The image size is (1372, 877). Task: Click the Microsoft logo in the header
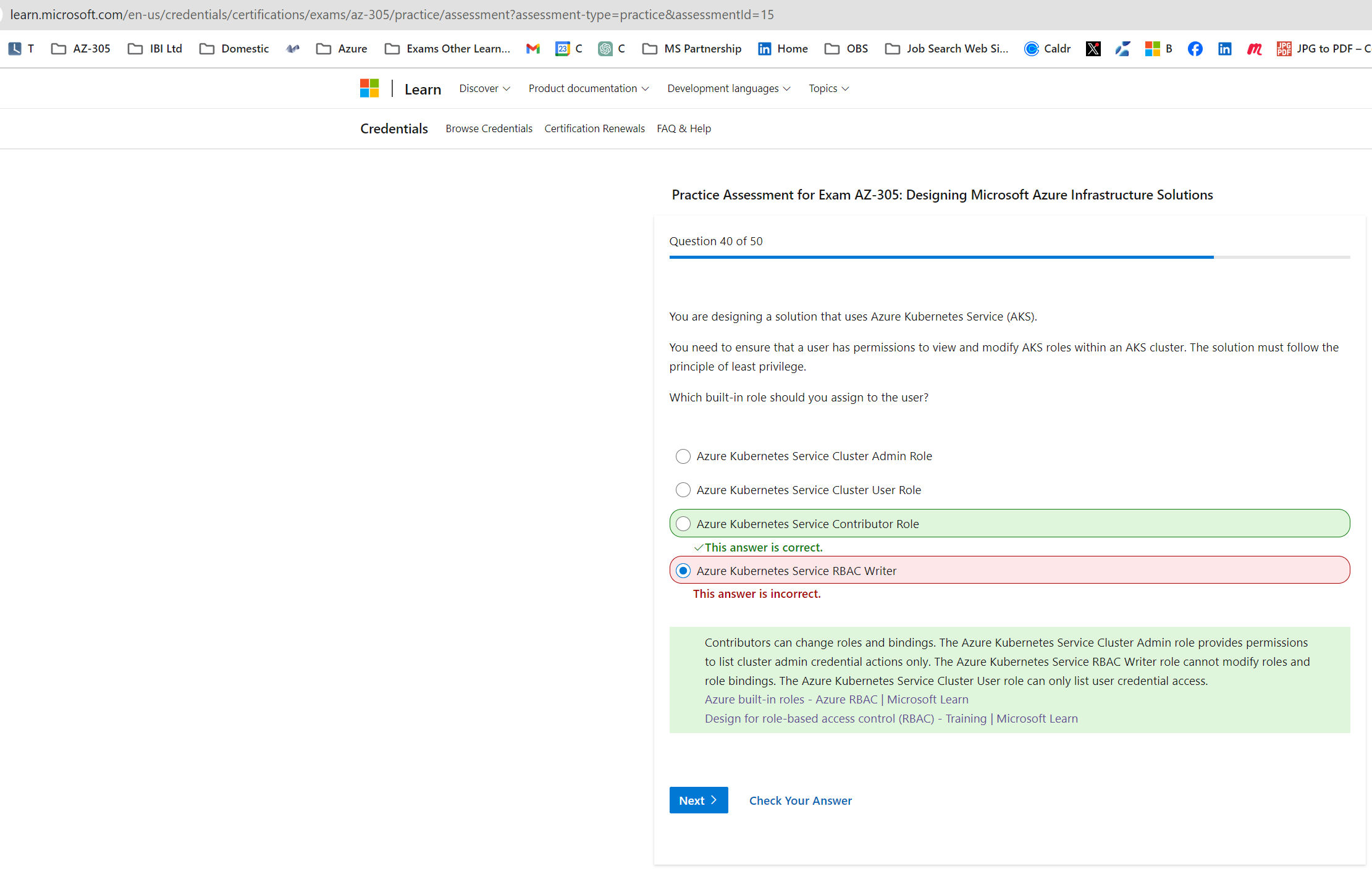click(369, 88)
